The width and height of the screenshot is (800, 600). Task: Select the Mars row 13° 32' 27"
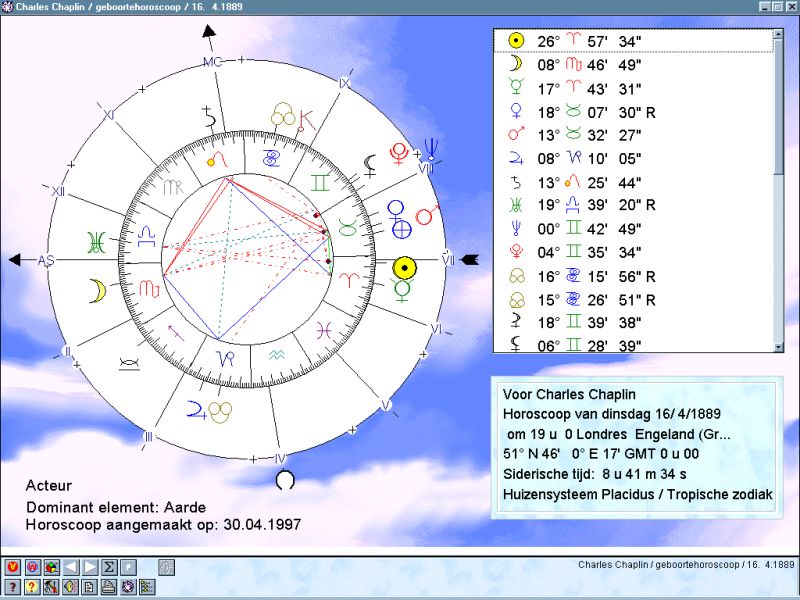634,136
